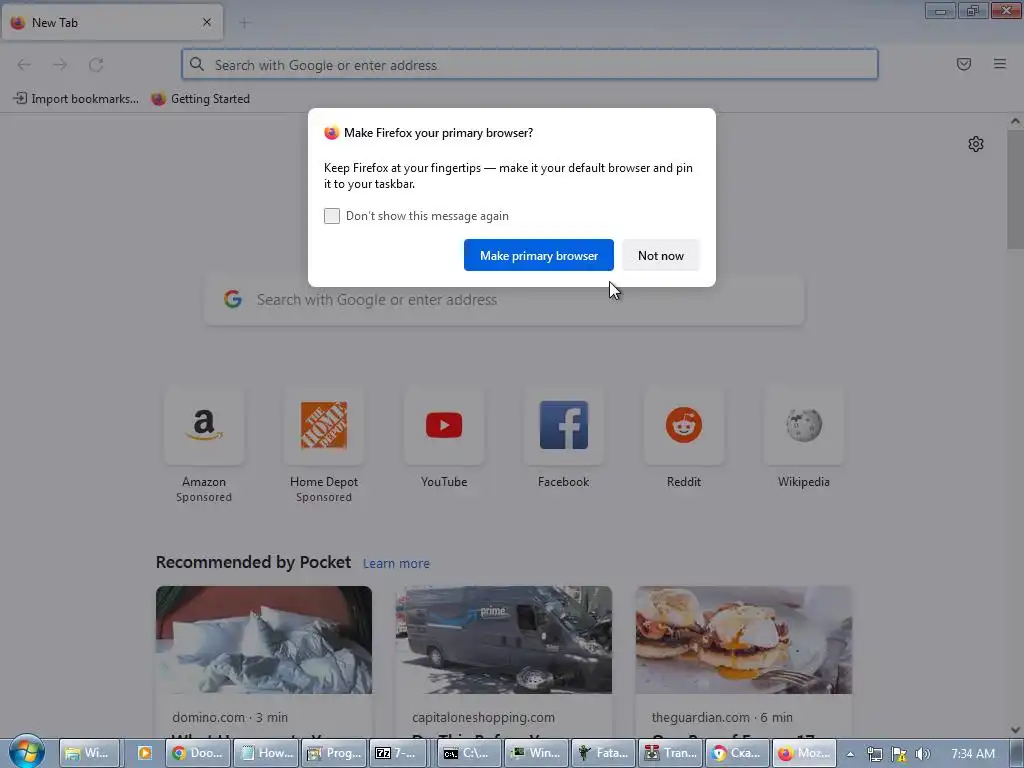Switch to the How... notepad taskbar item
1024x768 pixels.
[x=265, y=753]
